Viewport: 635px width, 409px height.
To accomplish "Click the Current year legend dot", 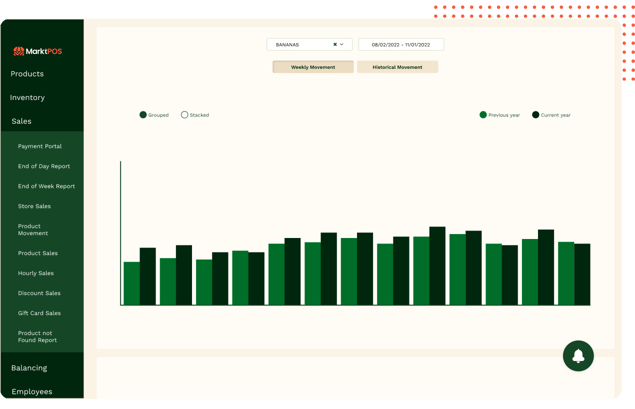I will click(x=536, y=115).
